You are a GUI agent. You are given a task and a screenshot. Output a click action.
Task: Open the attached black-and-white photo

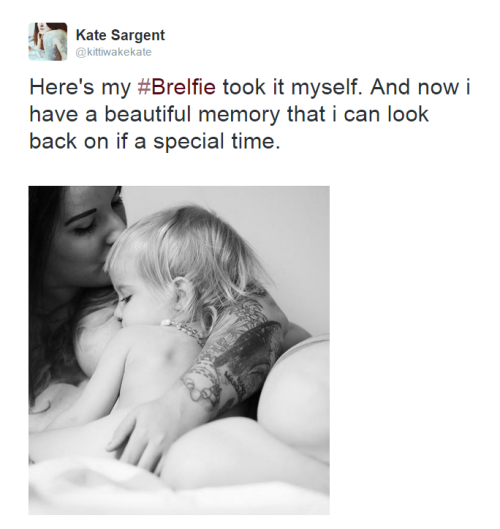pos(179,350)
